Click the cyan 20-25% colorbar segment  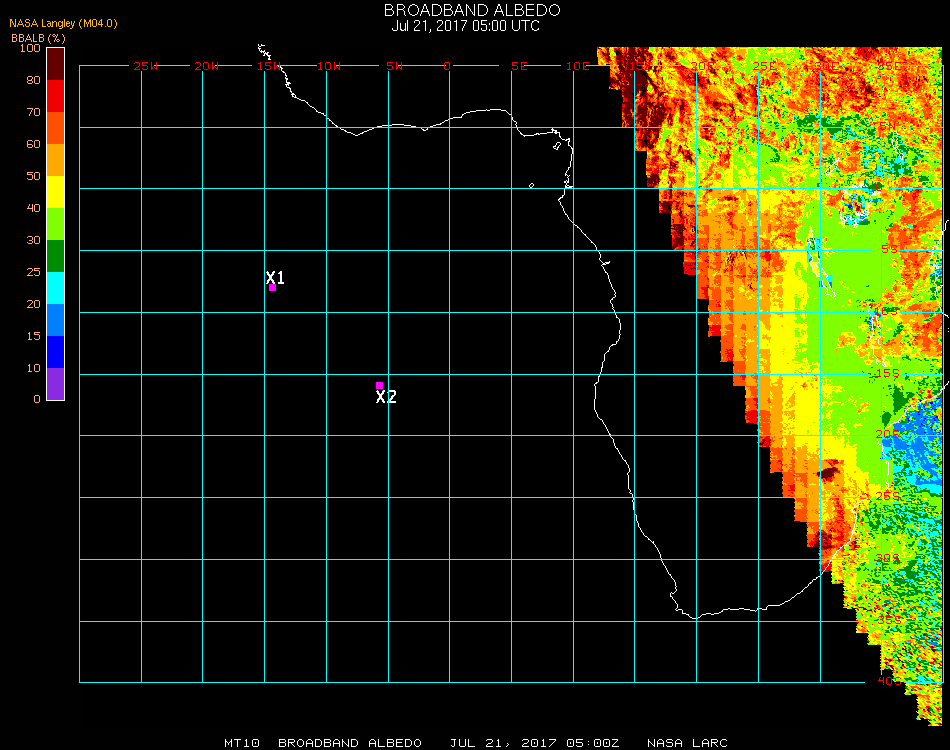[55, 288]
